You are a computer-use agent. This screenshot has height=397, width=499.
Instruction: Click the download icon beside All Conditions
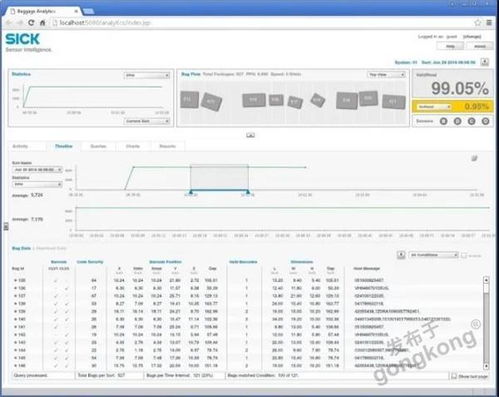point(401,255)
